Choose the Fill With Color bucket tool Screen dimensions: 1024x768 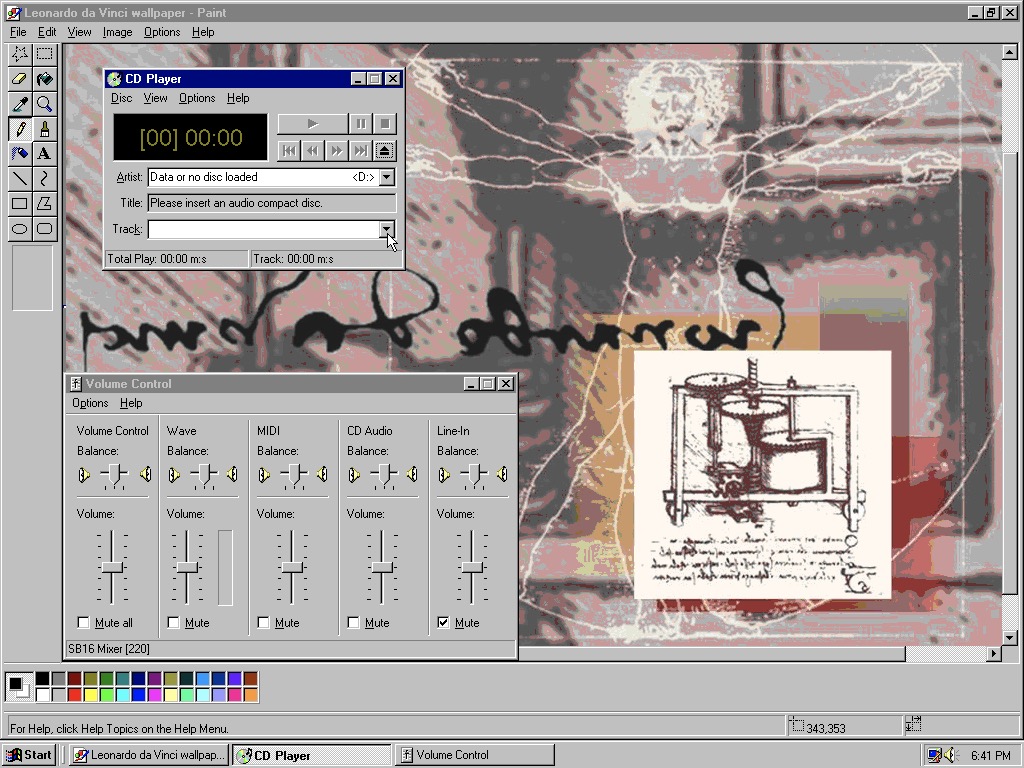pyautogui.click(x=44, y=79)
